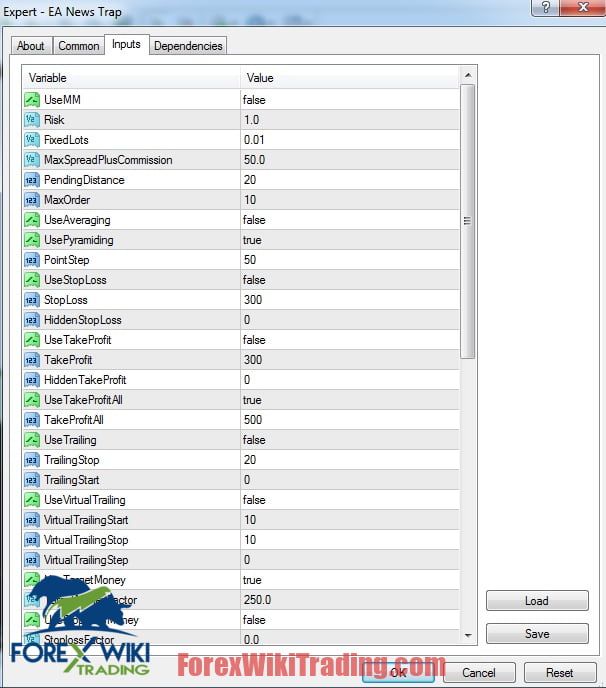Click the StopLoss integer icon

point(32,300)
